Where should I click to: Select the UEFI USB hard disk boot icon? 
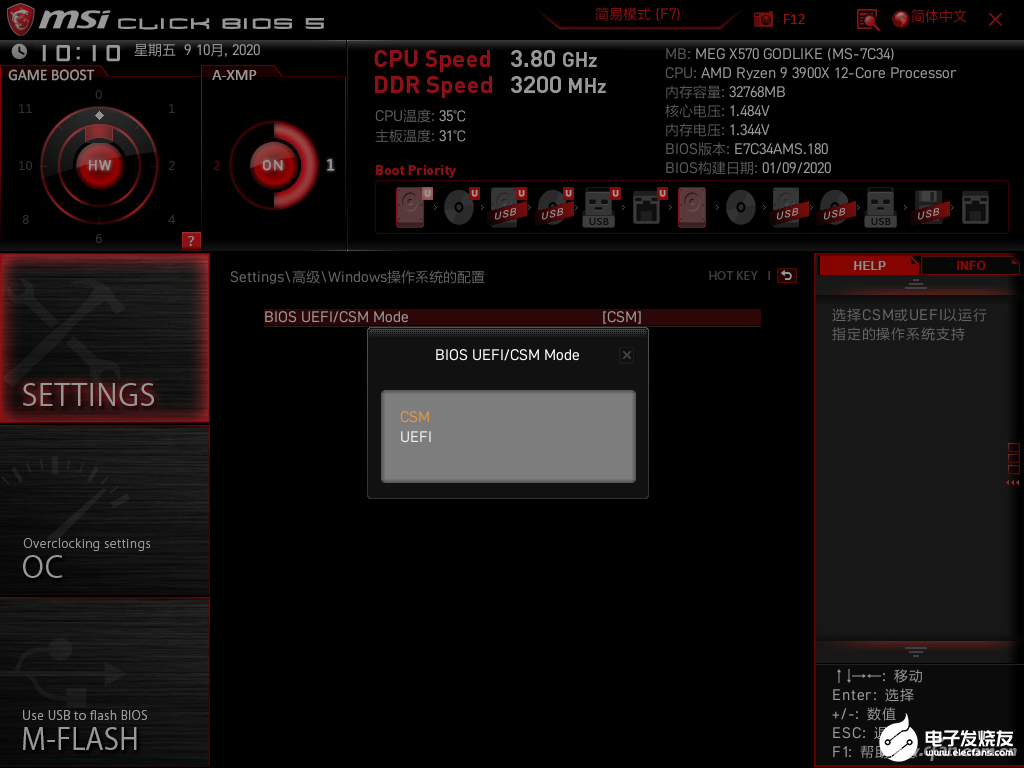point(507,207)
